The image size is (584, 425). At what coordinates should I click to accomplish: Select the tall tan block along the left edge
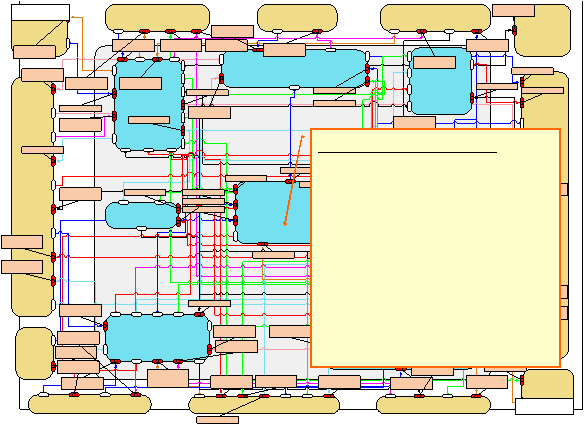pyautogui.click(x=32, y=197)
